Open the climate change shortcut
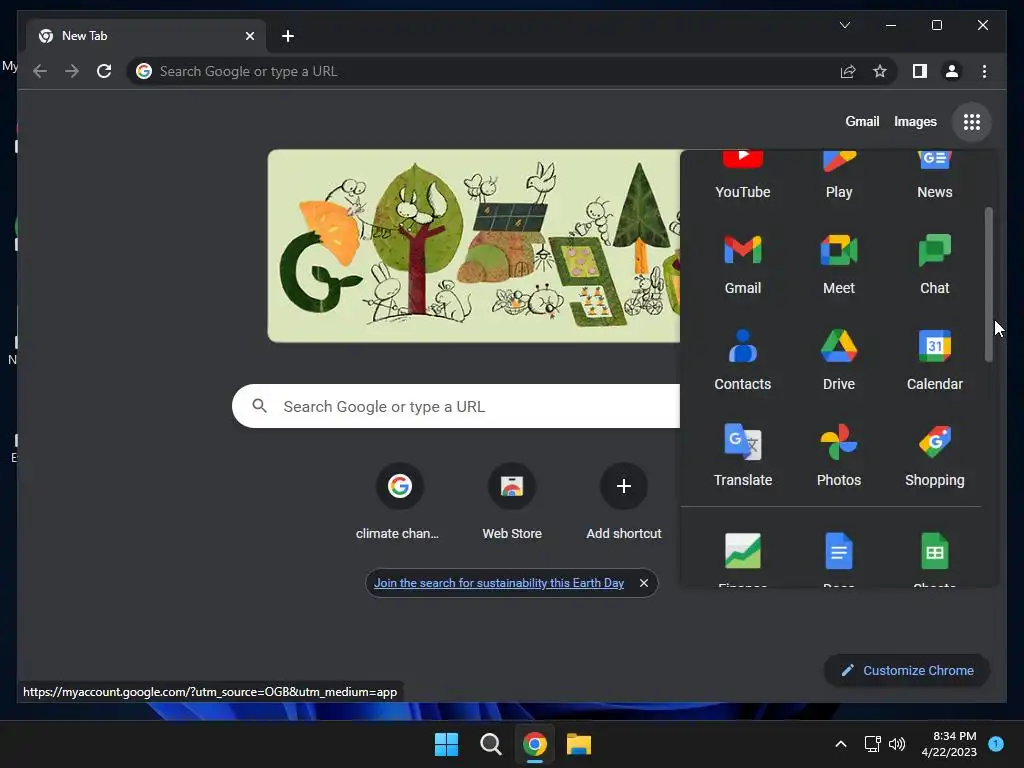The height and width of the screenshot is (768, 1024). coord(399,502)
